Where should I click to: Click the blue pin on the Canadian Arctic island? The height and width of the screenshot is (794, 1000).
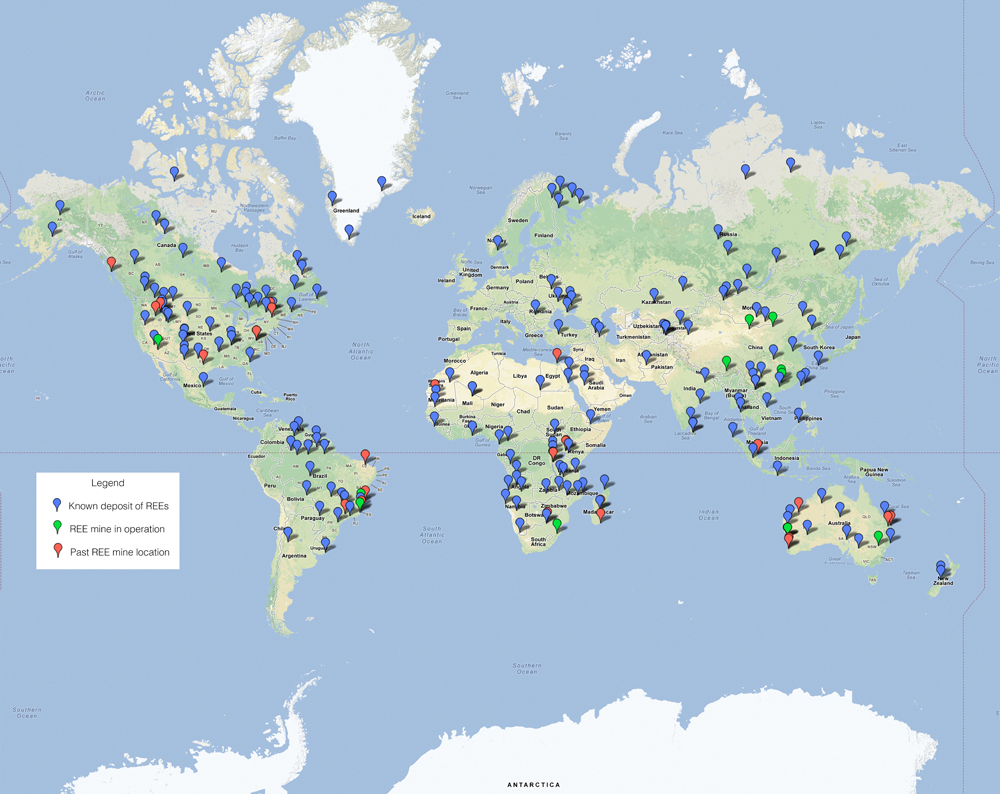(x=174, y=172)
